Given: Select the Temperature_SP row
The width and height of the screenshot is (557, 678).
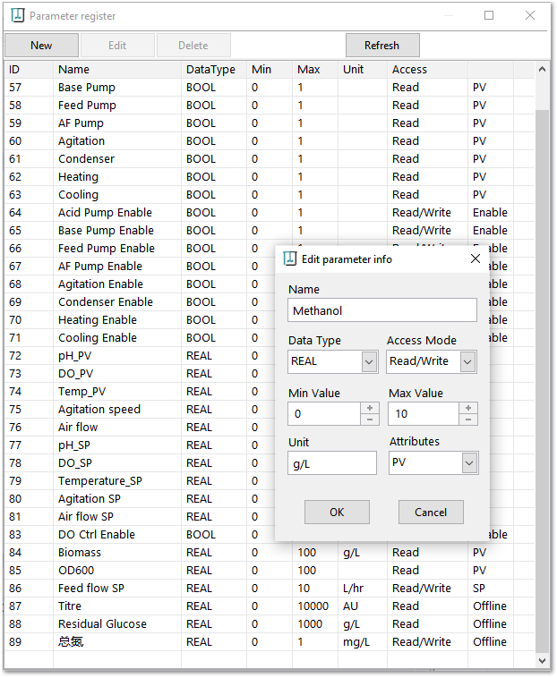Looking at the screenshot, I should (x=140, y=481).
